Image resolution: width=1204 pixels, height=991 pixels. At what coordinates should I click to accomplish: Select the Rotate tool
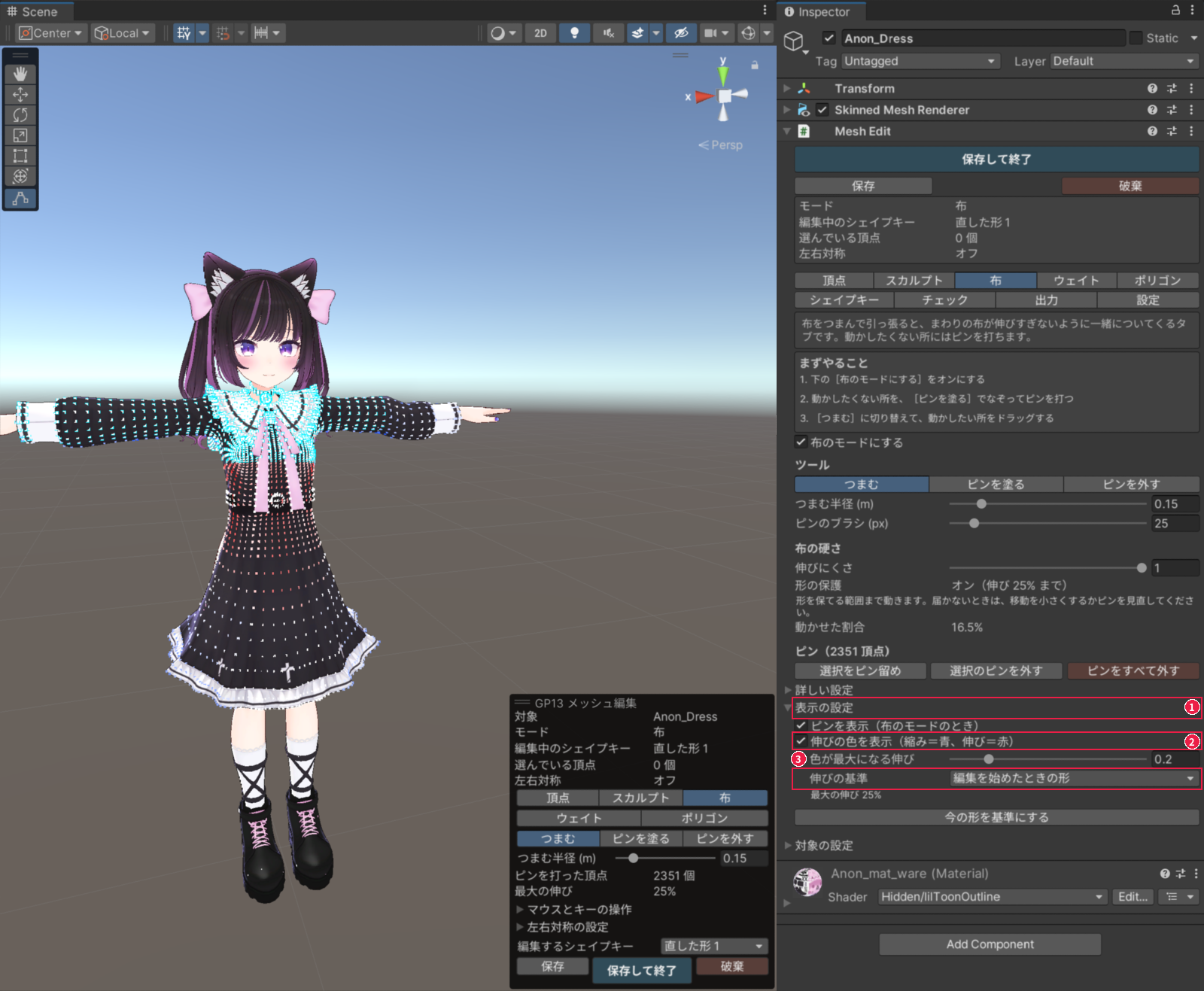pos(20,115)
